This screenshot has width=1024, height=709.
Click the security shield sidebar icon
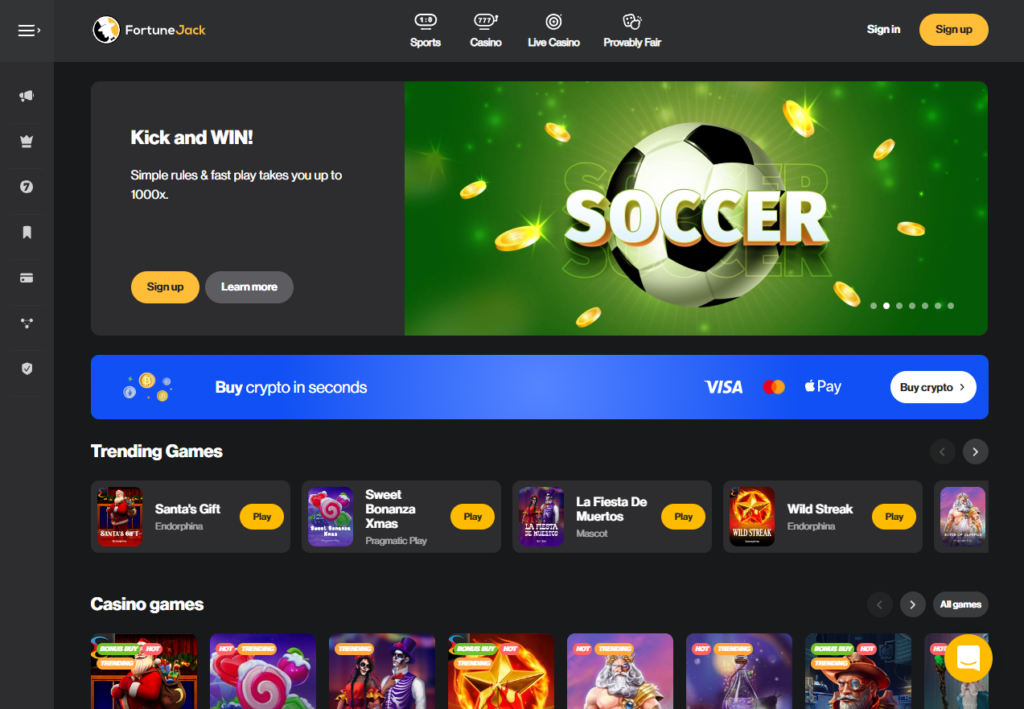27,369
